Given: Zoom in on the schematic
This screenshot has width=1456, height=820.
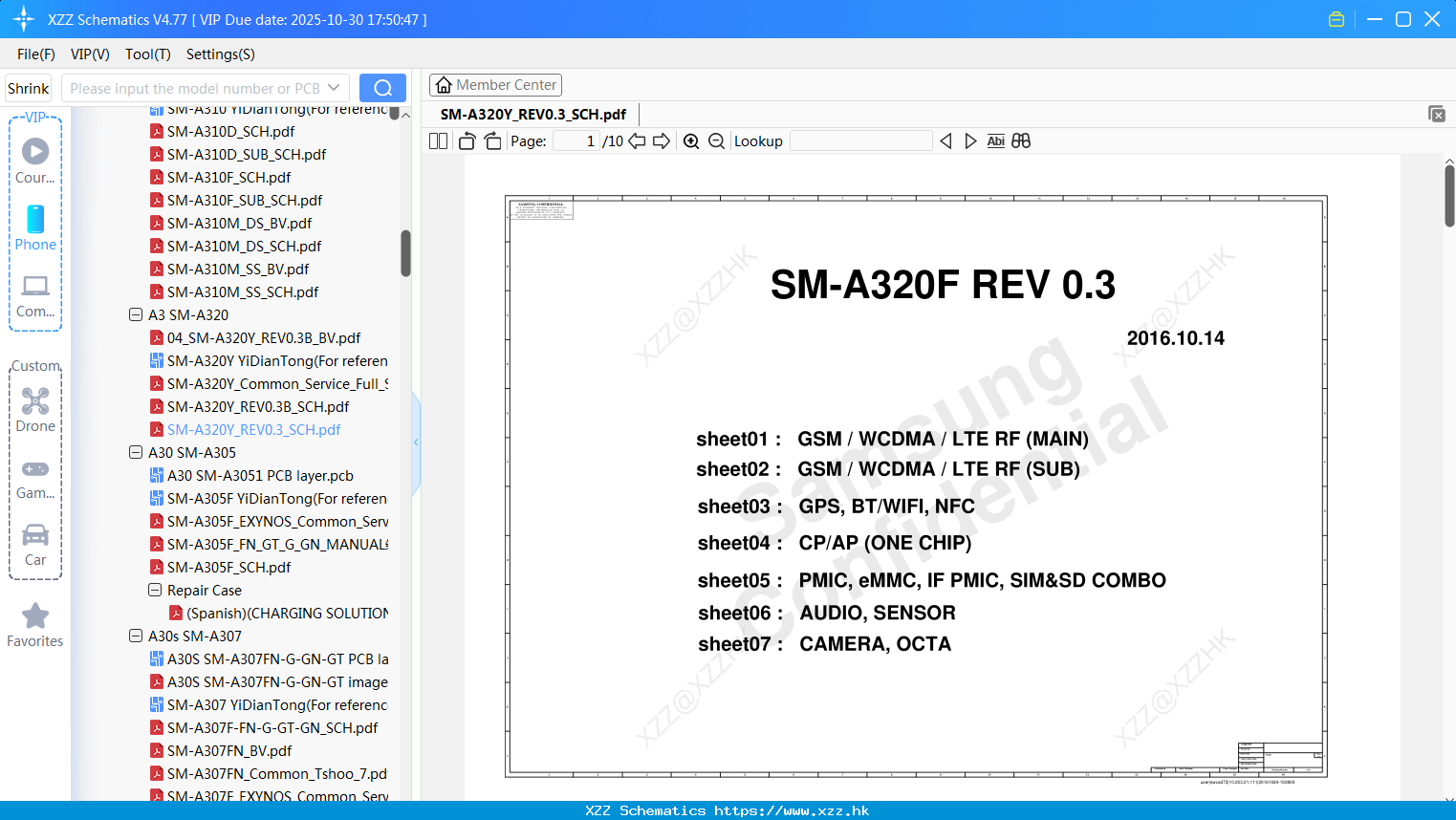Looking at the screenshot, I should pyautogui.click(x=691, y=141).
